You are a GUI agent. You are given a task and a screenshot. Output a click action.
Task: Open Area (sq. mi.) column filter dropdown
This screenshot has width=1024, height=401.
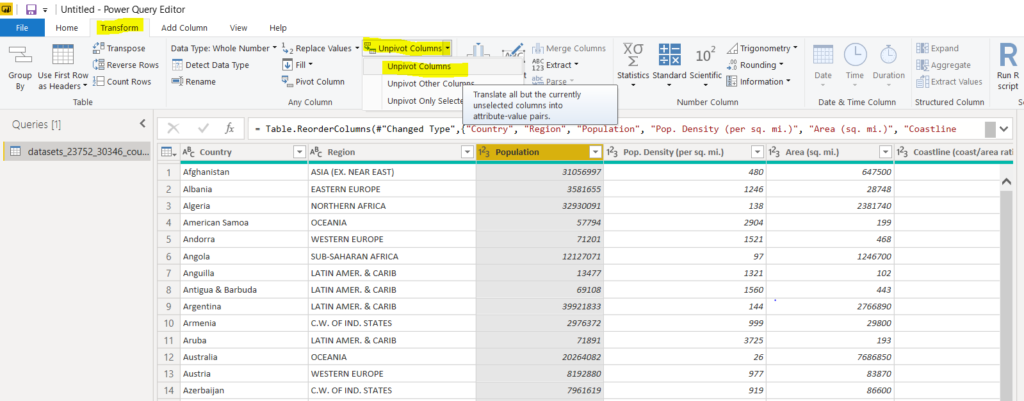click(x=885, y=152)
